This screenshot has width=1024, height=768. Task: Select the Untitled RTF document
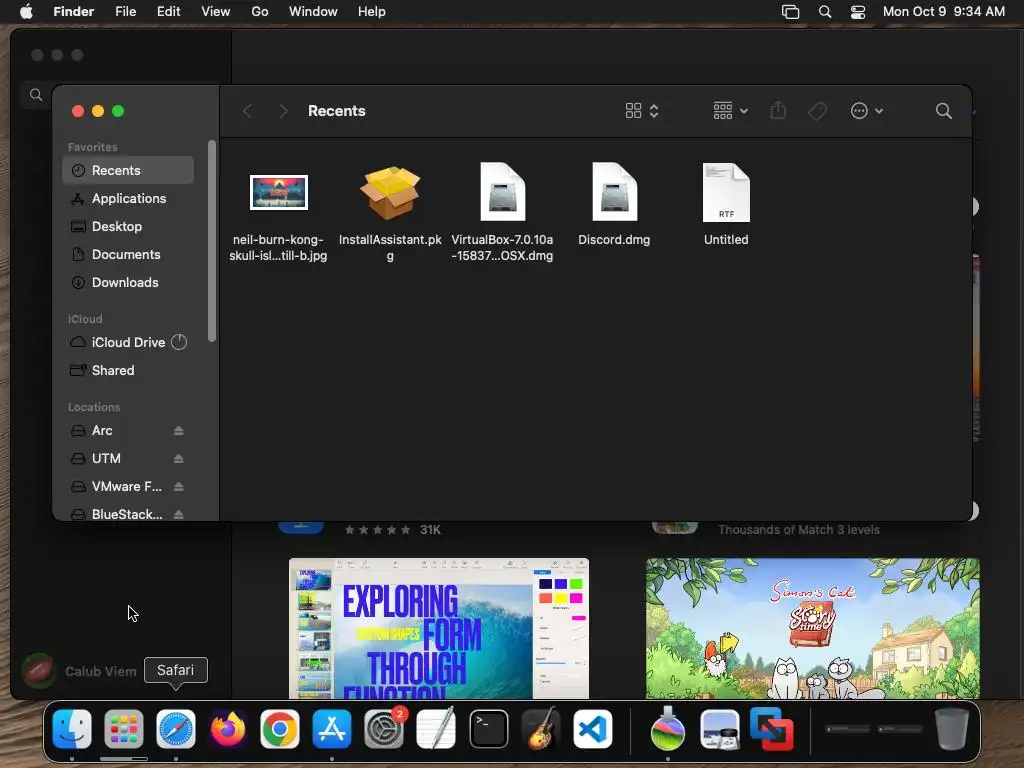pyautogui.click(x=726, y=192)
